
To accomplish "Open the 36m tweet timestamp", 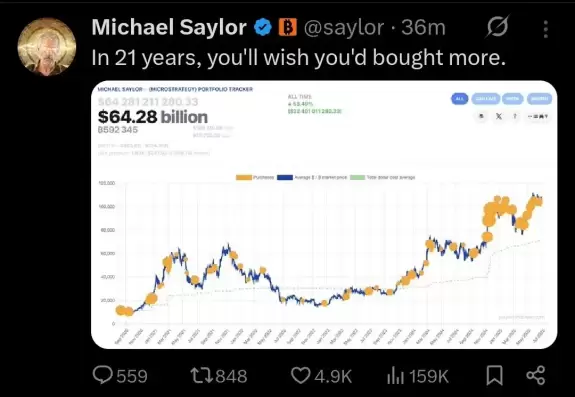I will coord(423,28).
